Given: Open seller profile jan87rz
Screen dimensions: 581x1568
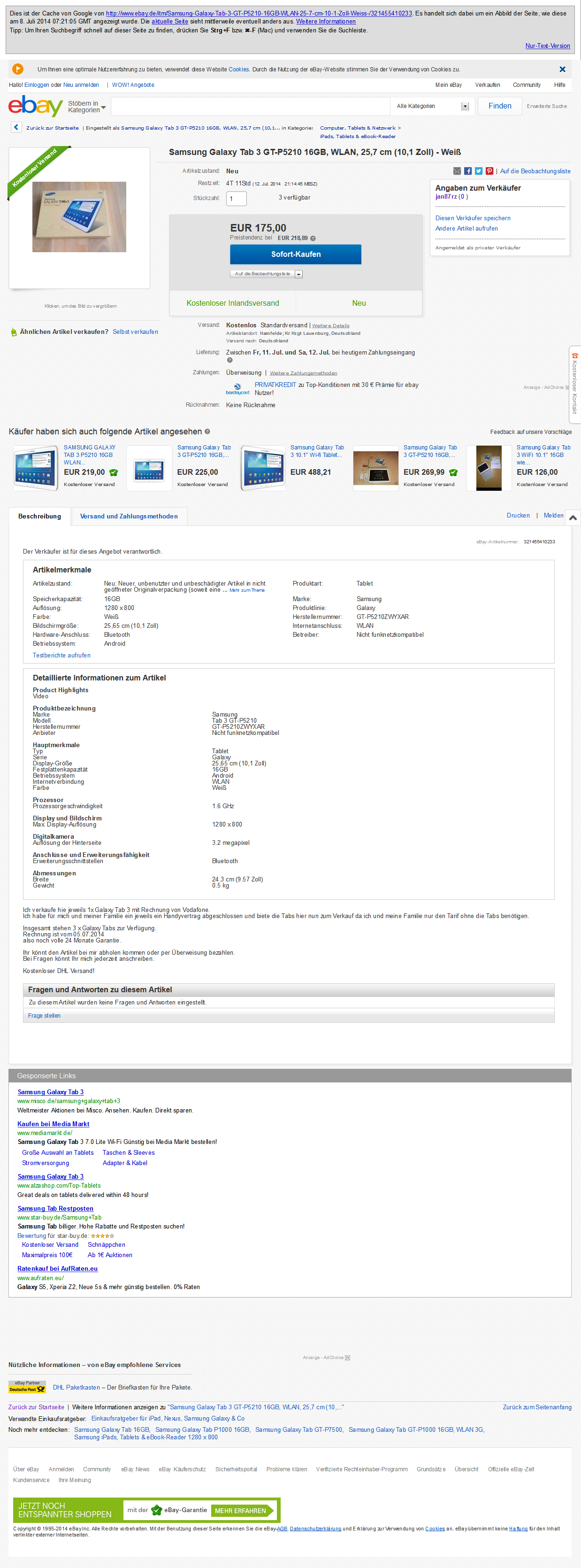Looking at the screenshot, I should pyautogui.click(x=446, y=197).
